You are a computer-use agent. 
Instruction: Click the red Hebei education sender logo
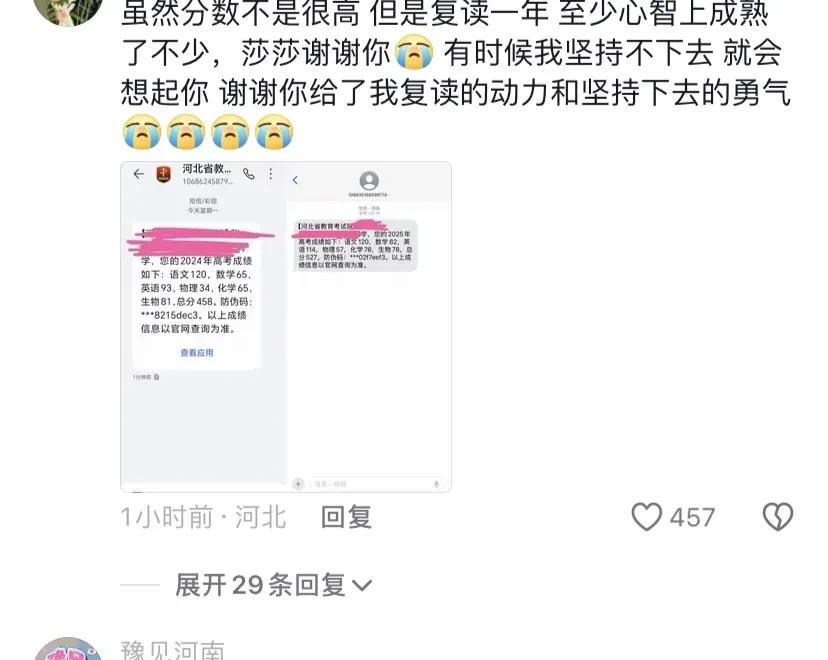[164, 174]
